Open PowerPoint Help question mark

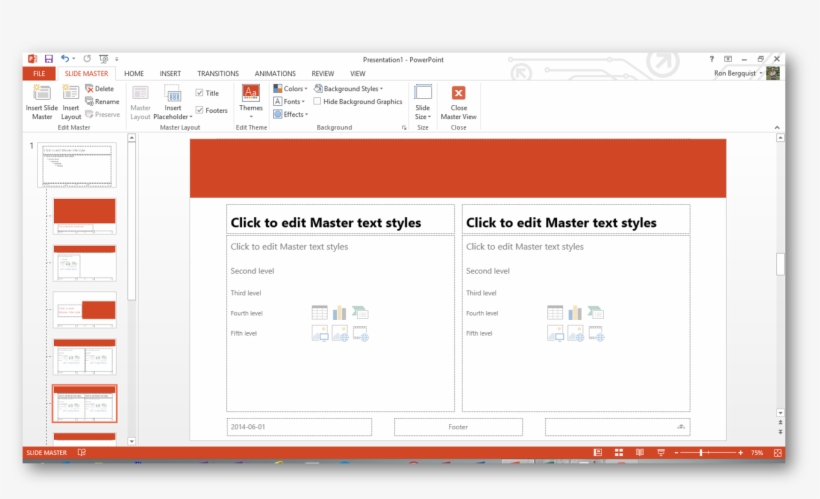coord(711,59)
